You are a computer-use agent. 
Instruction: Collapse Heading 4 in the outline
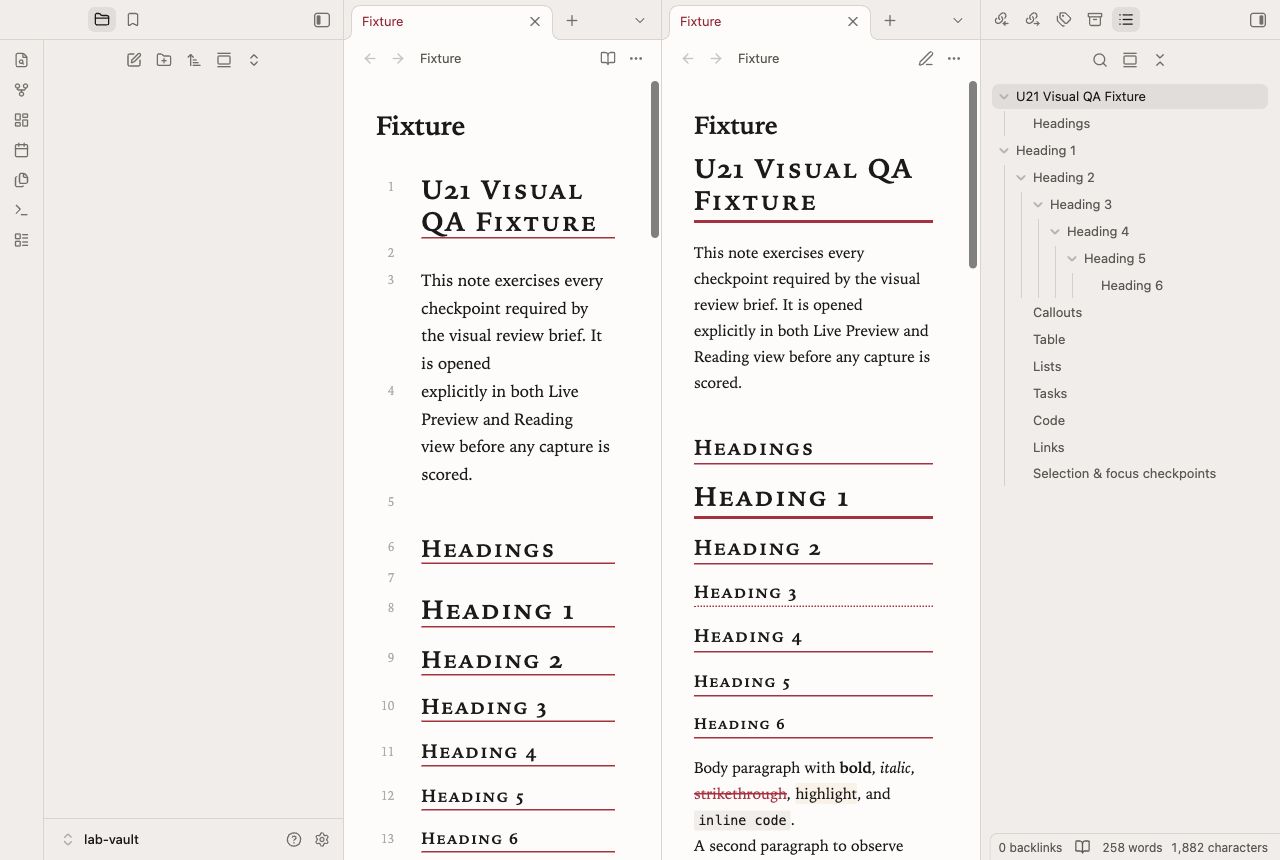1055,232
